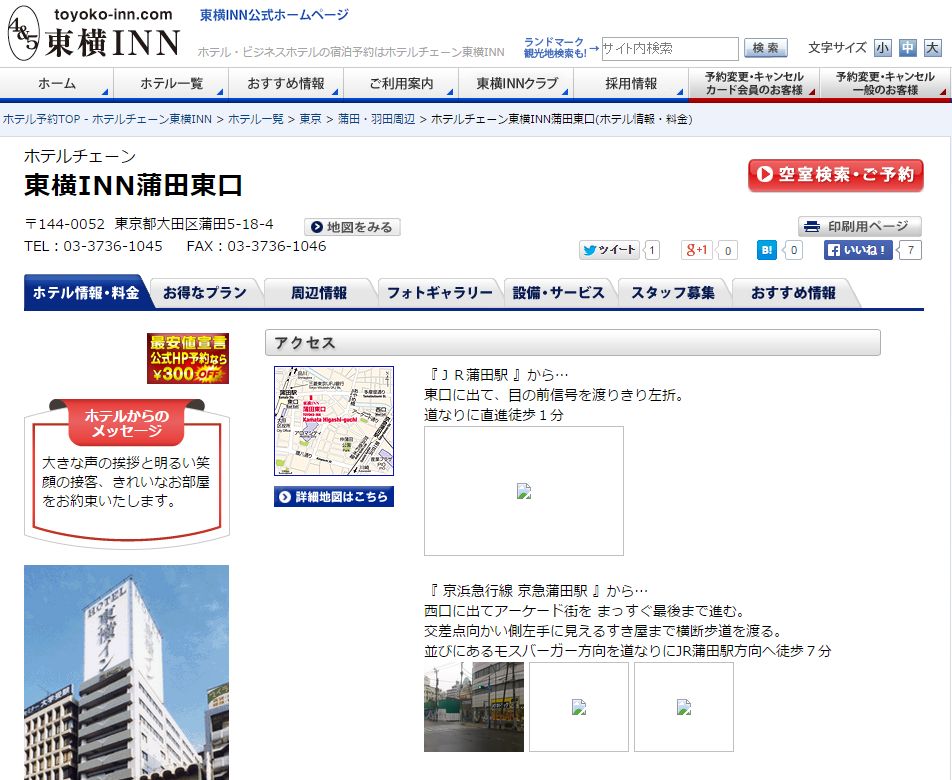Open 予約変更・キャンセル 一般のお客様

click(x=885, y=84)
